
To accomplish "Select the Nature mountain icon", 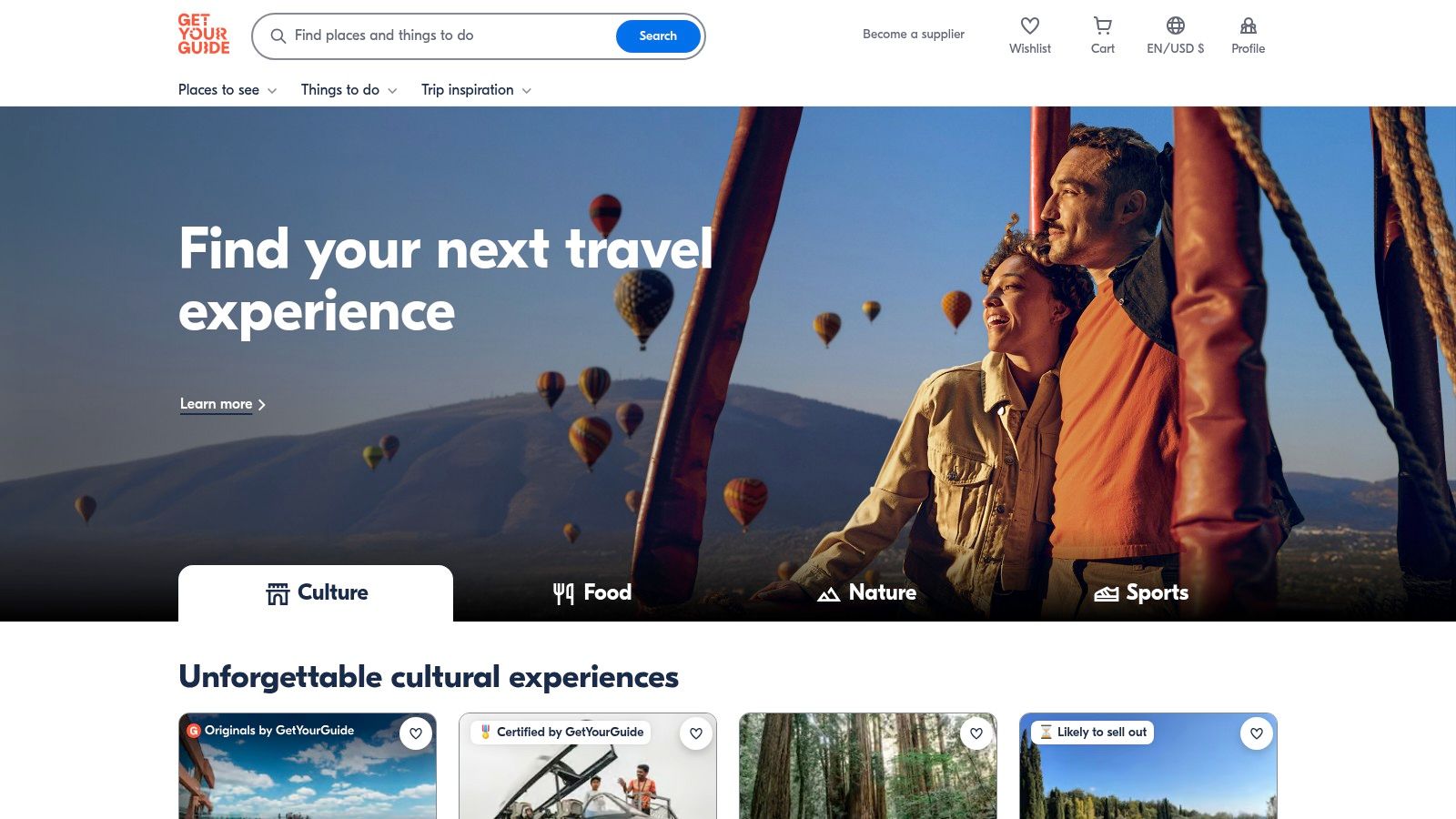I will (x=828, y=594).
